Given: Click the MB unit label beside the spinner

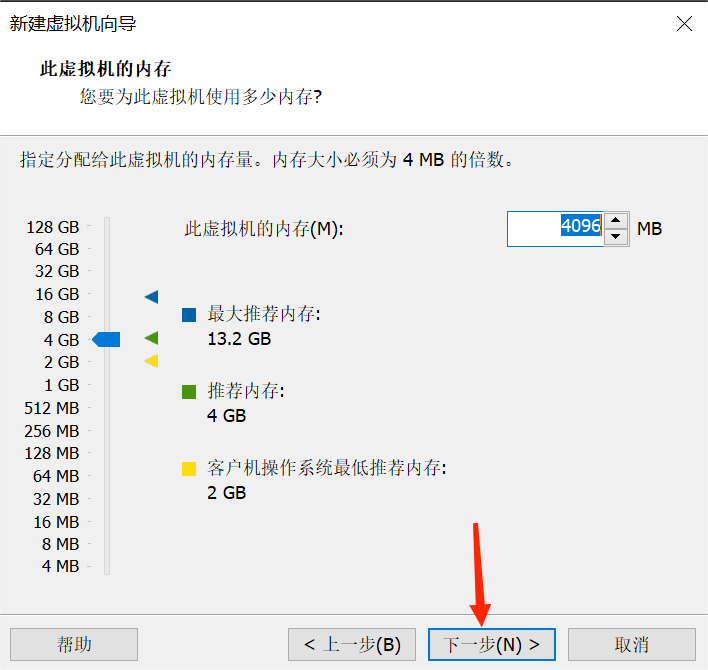Looking at the screenshot, I should tap(649, 229).
